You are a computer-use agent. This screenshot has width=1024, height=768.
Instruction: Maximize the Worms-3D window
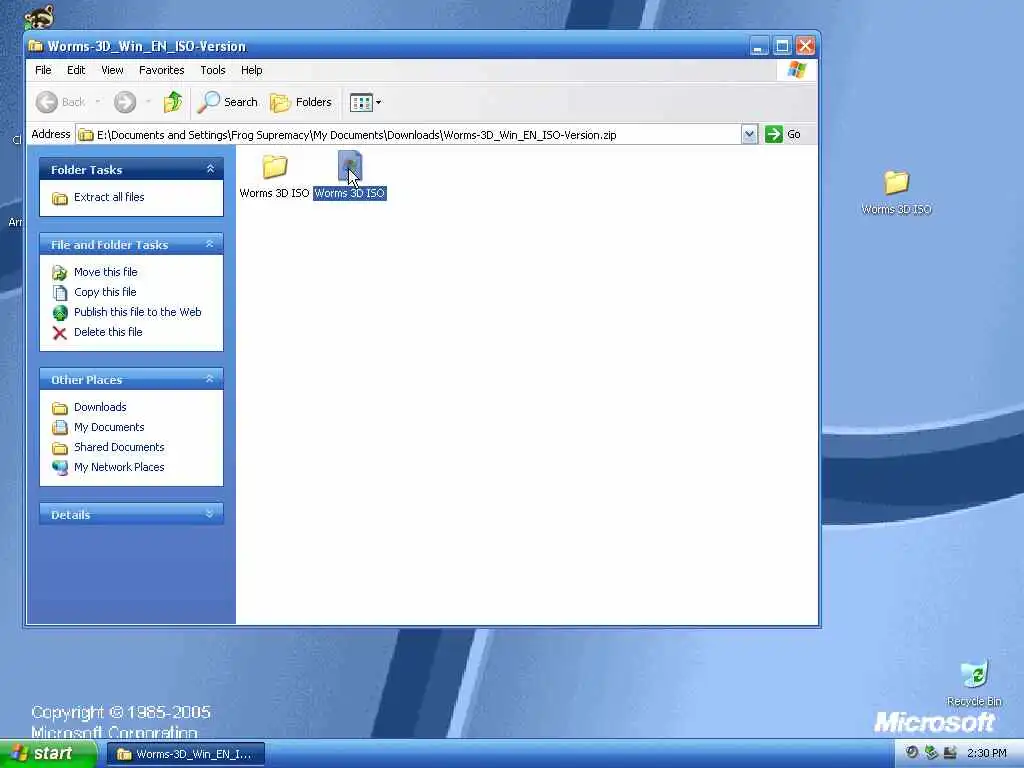point(782,46)
